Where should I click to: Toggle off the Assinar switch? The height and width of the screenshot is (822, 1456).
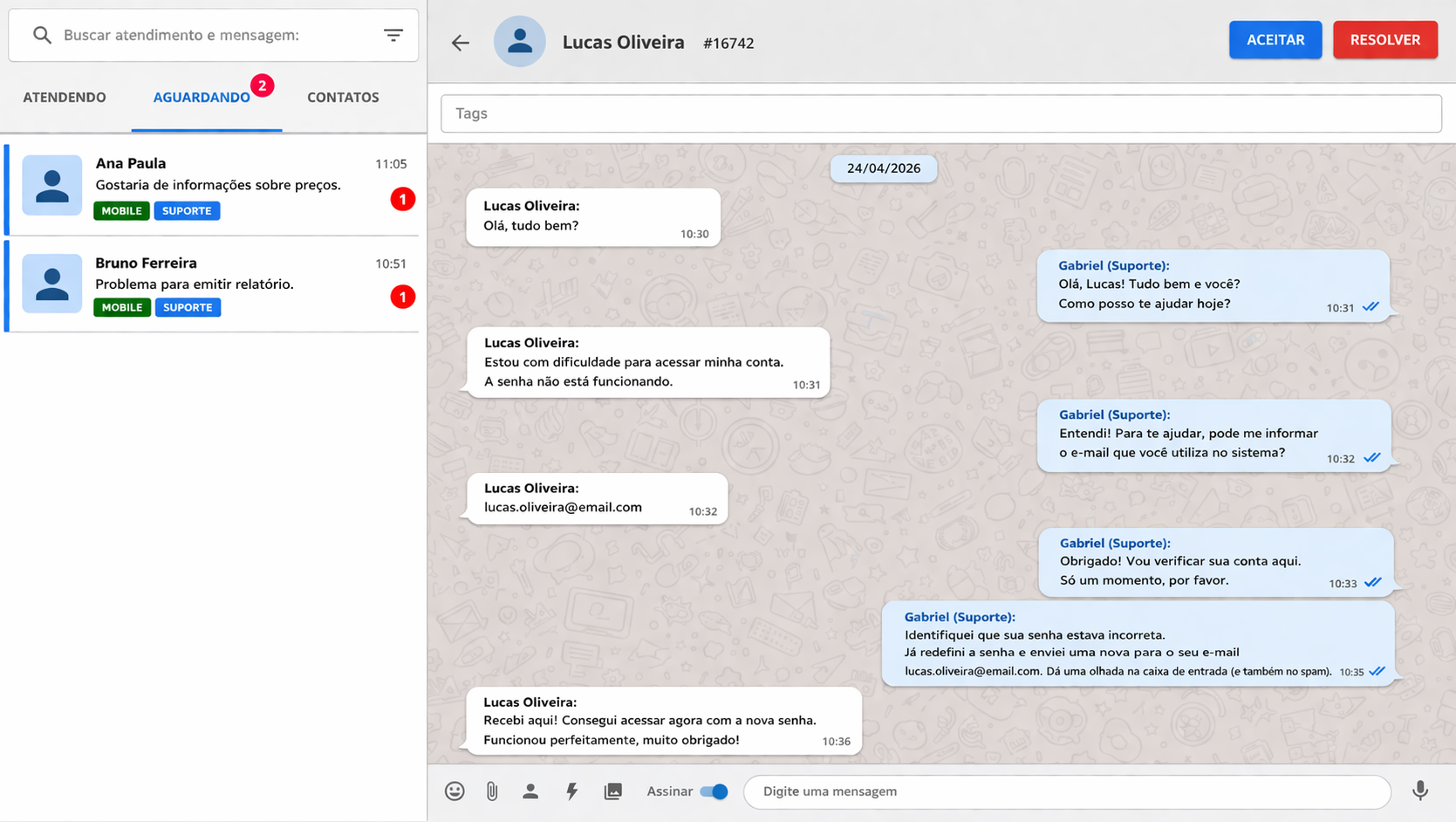pos(715,791)
